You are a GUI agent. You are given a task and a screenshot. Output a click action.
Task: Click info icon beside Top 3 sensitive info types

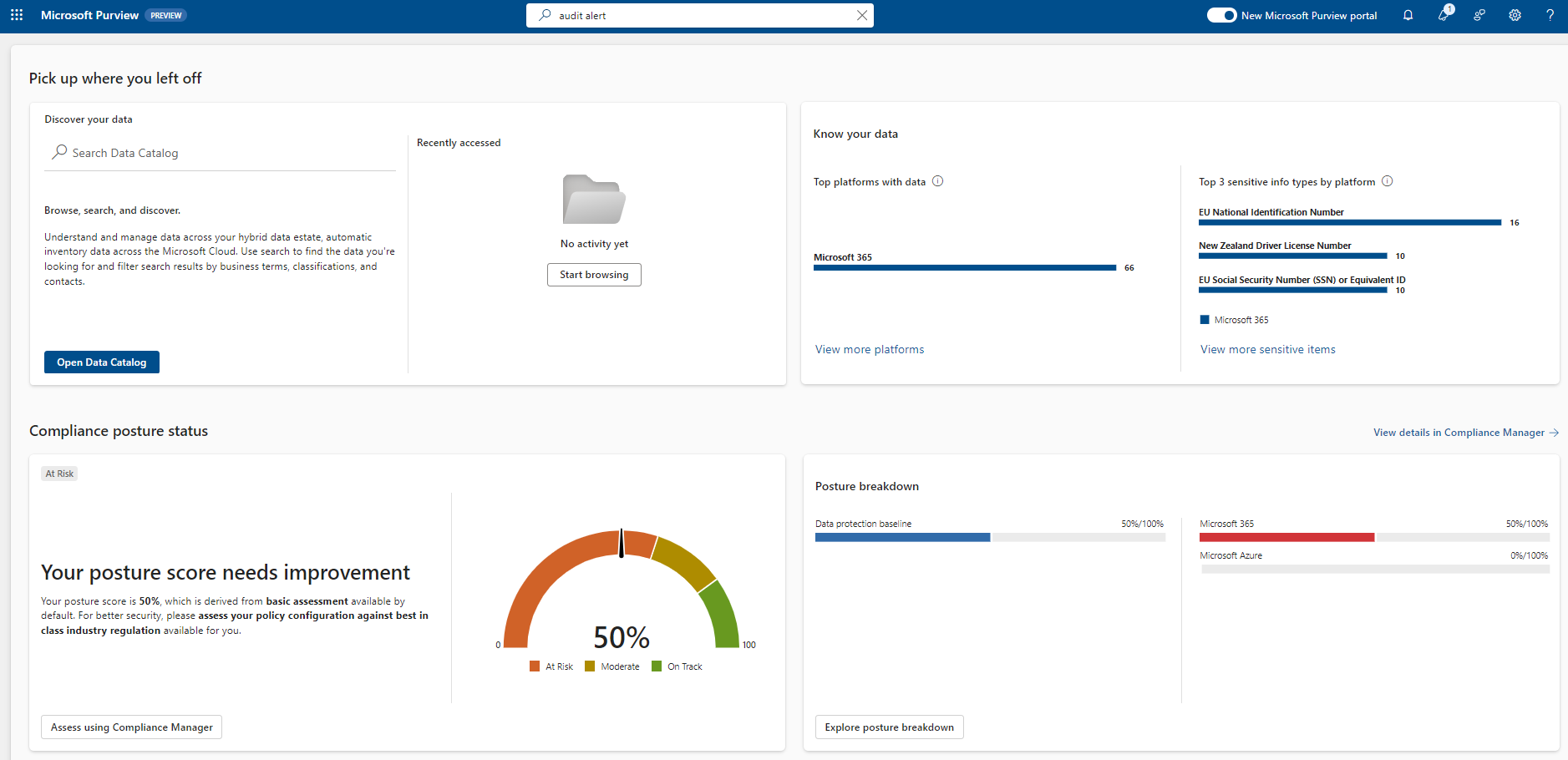coord(1387,181)
